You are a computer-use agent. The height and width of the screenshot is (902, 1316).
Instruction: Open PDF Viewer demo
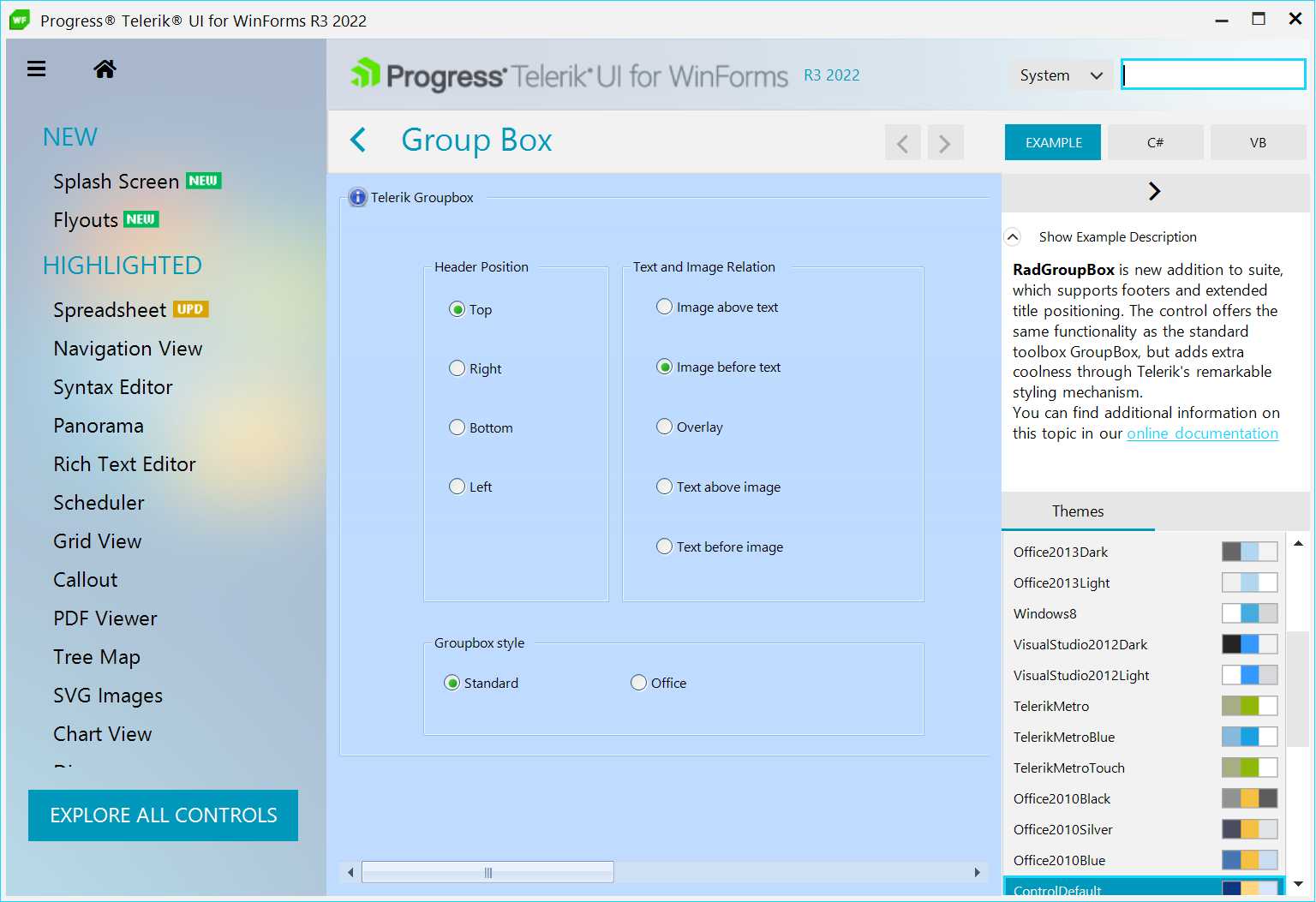(x=105, y=618)
